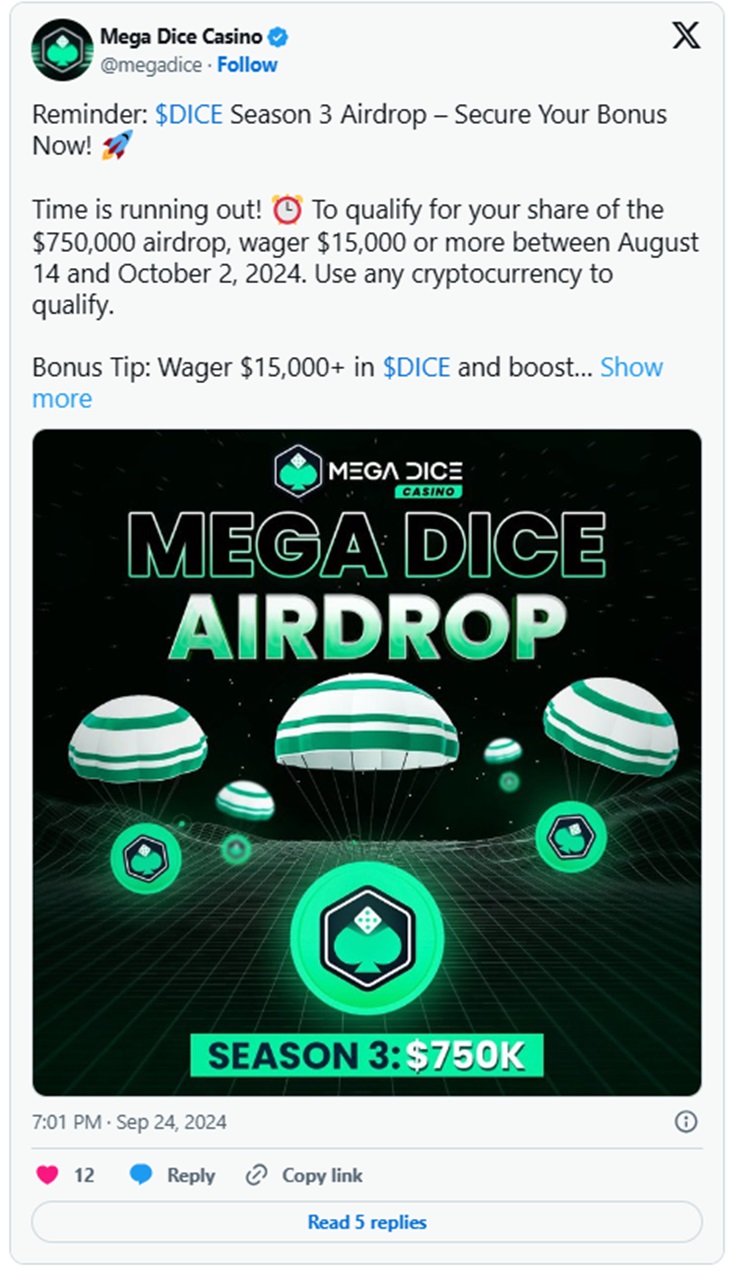Screen dimensions: 731x1271
Task: Click the 7:01 PM Sep 24, 2024 timestamp
Action: click(x=129, y=1122)
